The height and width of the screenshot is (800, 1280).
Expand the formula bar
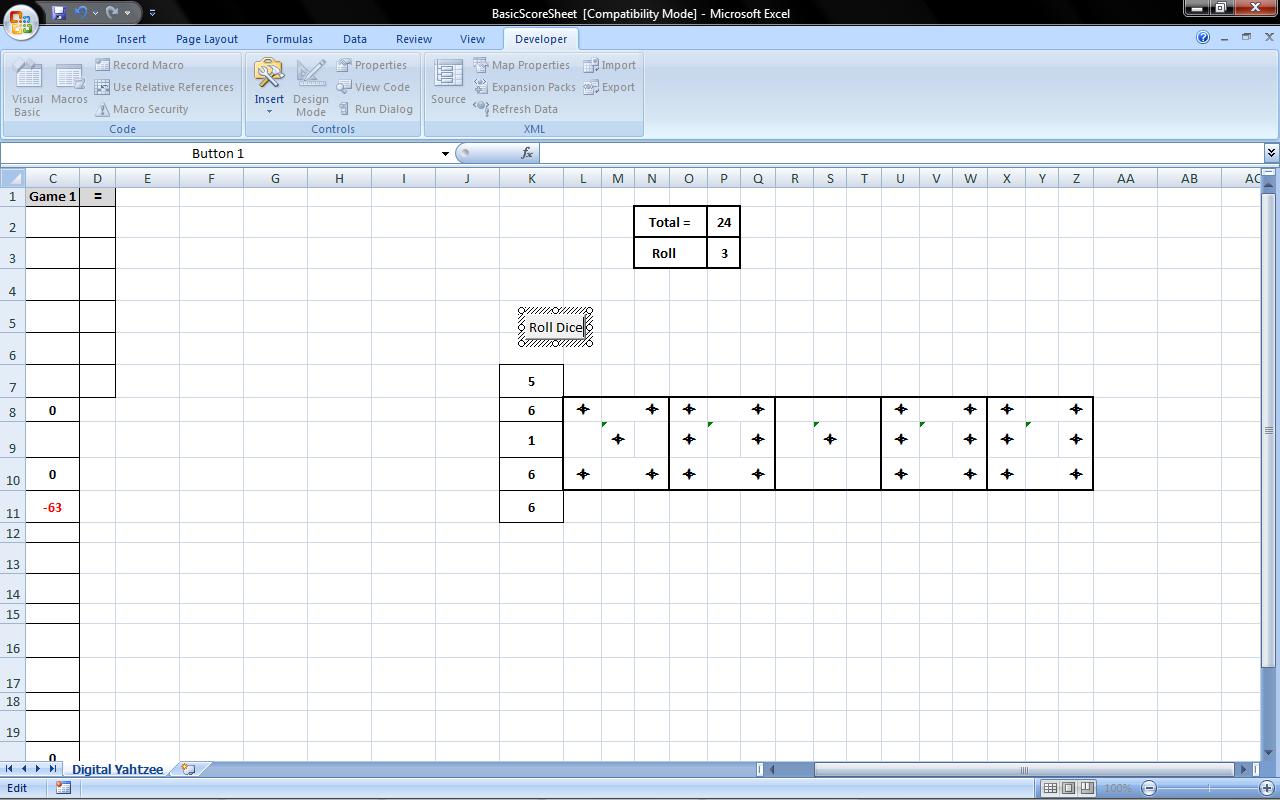1271,153
